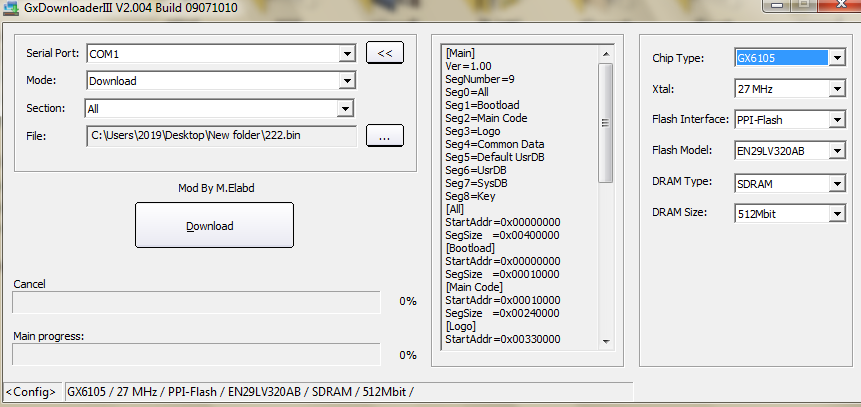Click the large Download button

(x=214, y=225)
